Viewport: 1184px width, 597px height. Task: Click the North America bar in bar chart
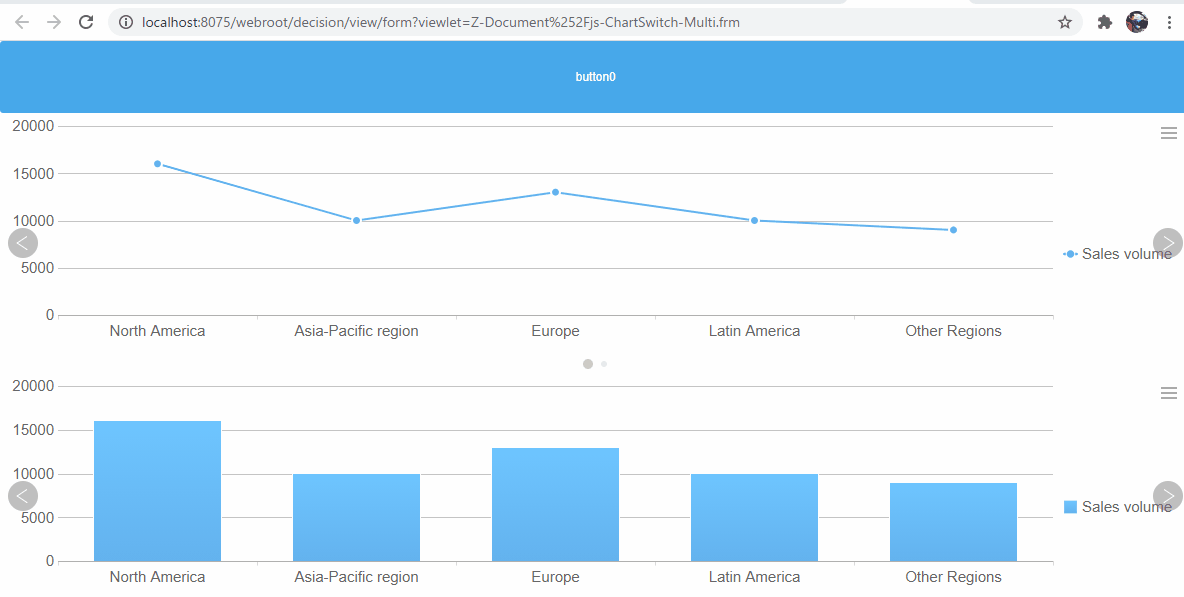(x=157, y=490)
